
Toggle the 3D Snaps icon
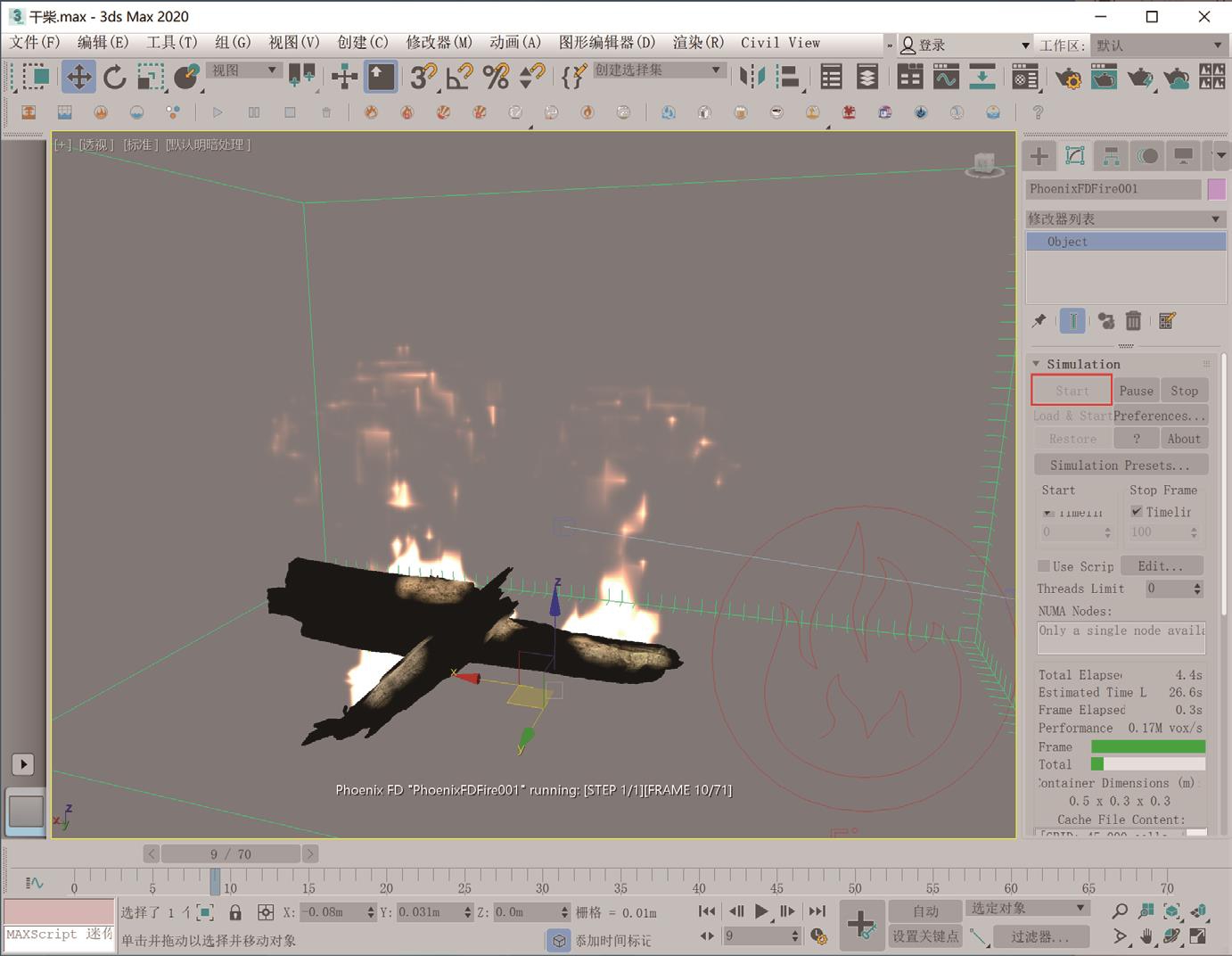click(423, 78)
